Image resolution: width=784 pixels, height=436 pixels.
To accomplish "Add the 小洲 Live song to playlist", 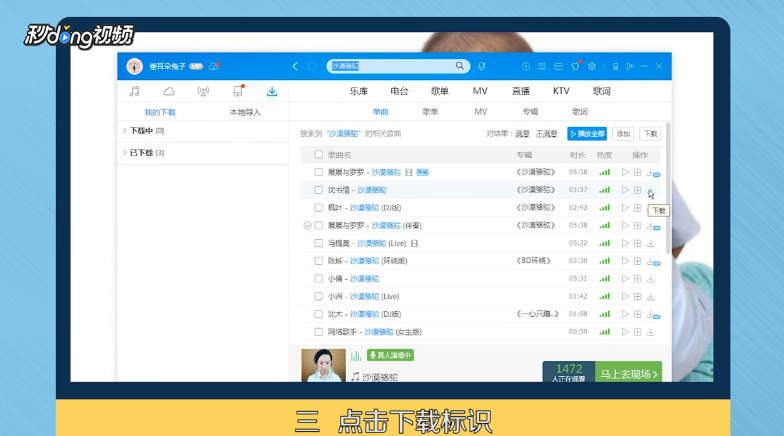I will point(638,296).
